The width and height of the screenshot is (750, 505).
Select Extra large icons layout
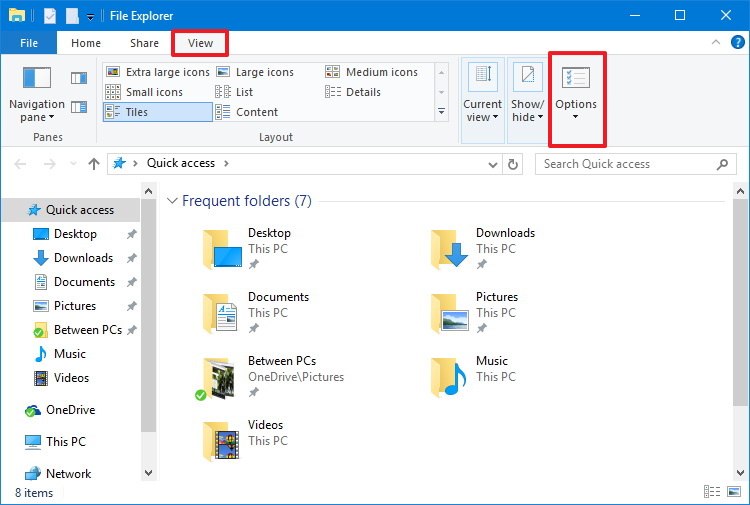pyautogui.click(x=158, y=72)
